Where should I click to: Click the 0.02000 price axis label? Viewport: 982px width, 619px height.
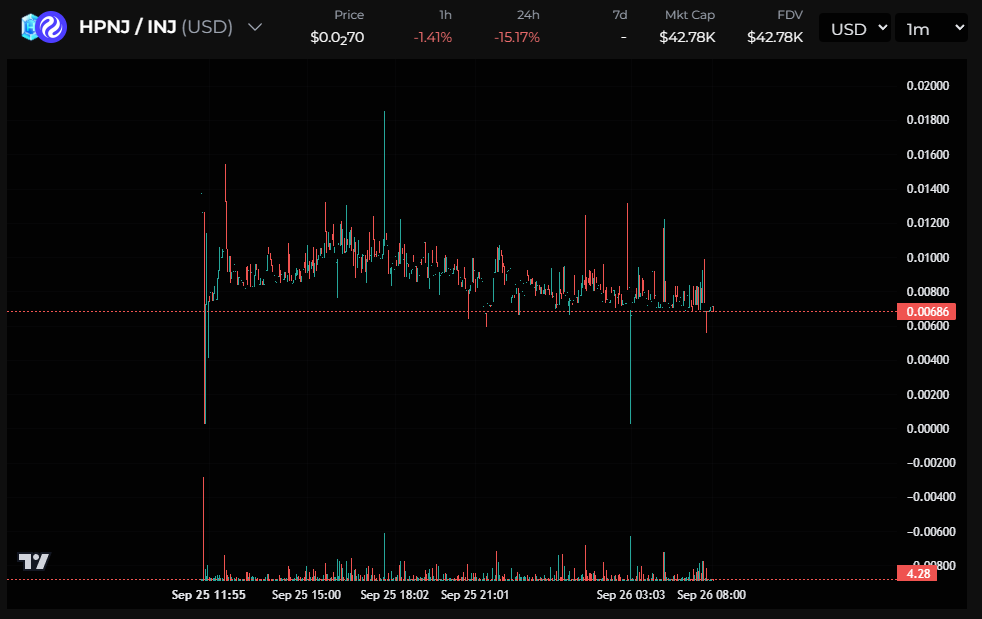click(x=927, y=86)
